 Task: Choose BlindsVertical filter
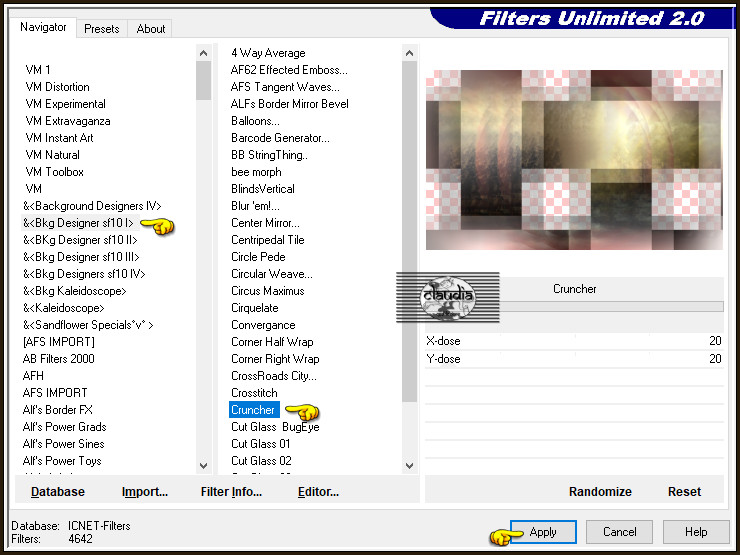[x=262, y=189]
